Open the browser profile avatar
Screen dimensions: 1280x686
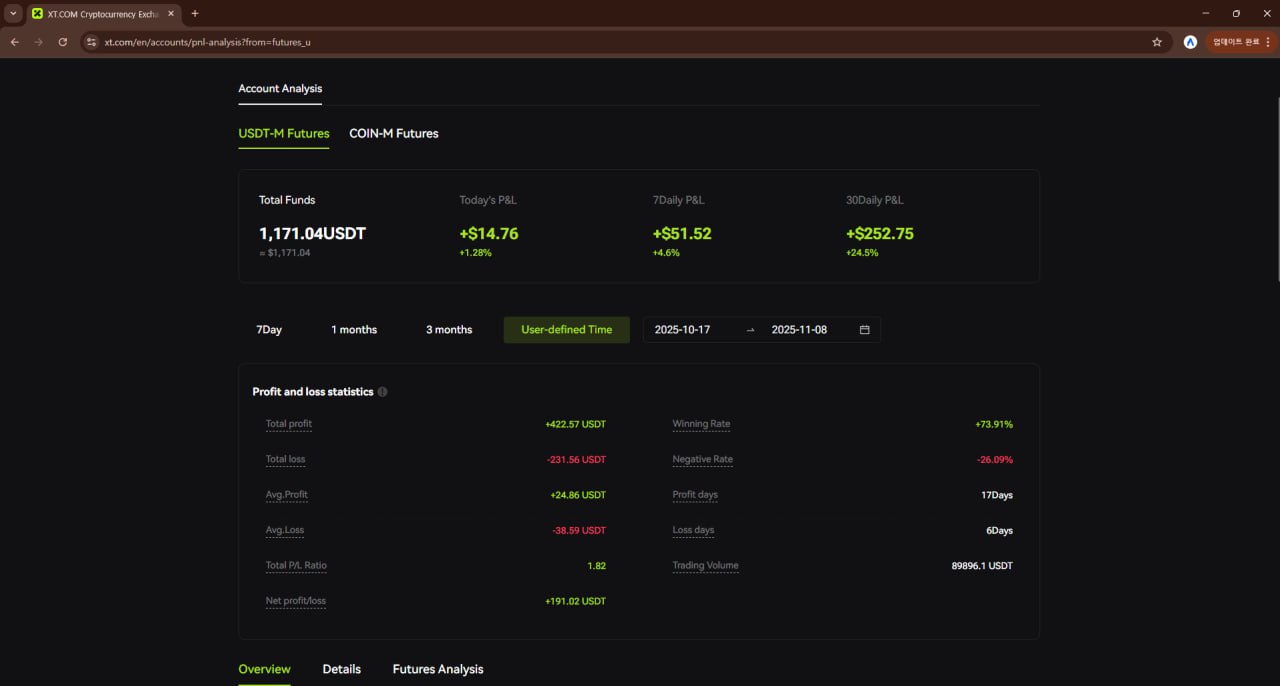[x=1190, y=42]
